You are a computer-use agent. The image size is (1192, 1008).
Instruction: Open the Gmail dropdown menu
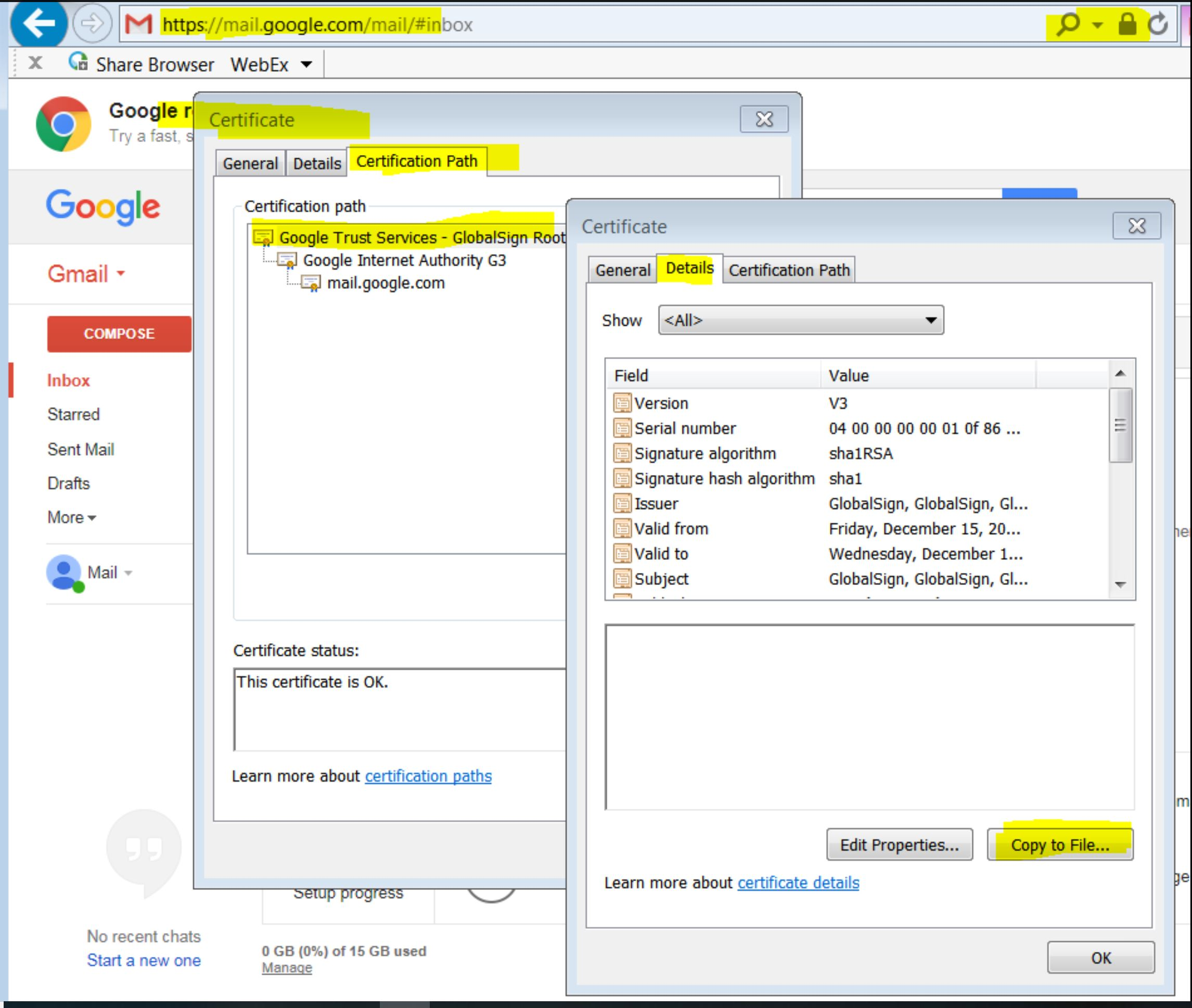click(x=86, y=274)
